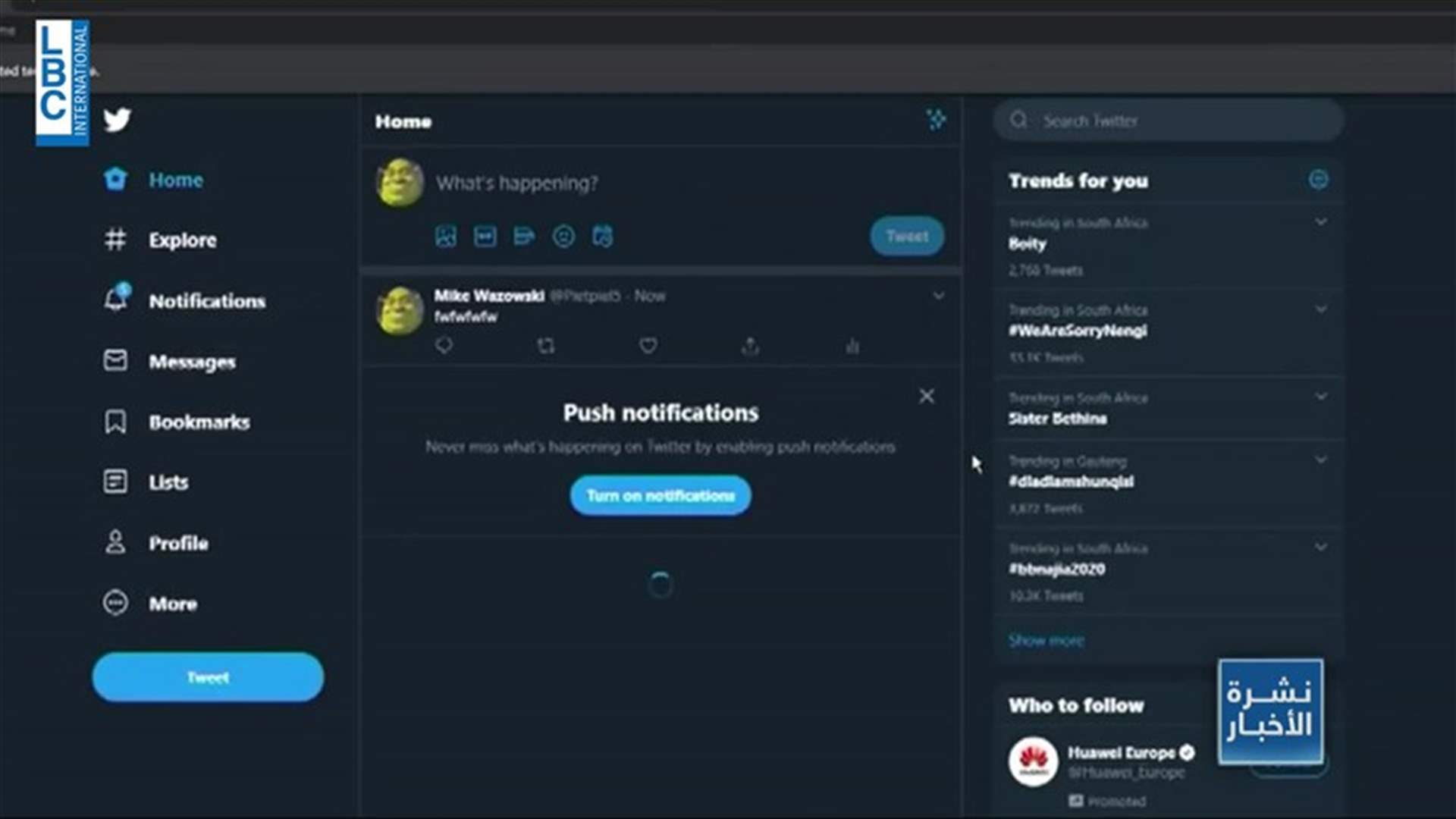Open Mike Wazowski's tweet avatar

(x=400, y=310)
